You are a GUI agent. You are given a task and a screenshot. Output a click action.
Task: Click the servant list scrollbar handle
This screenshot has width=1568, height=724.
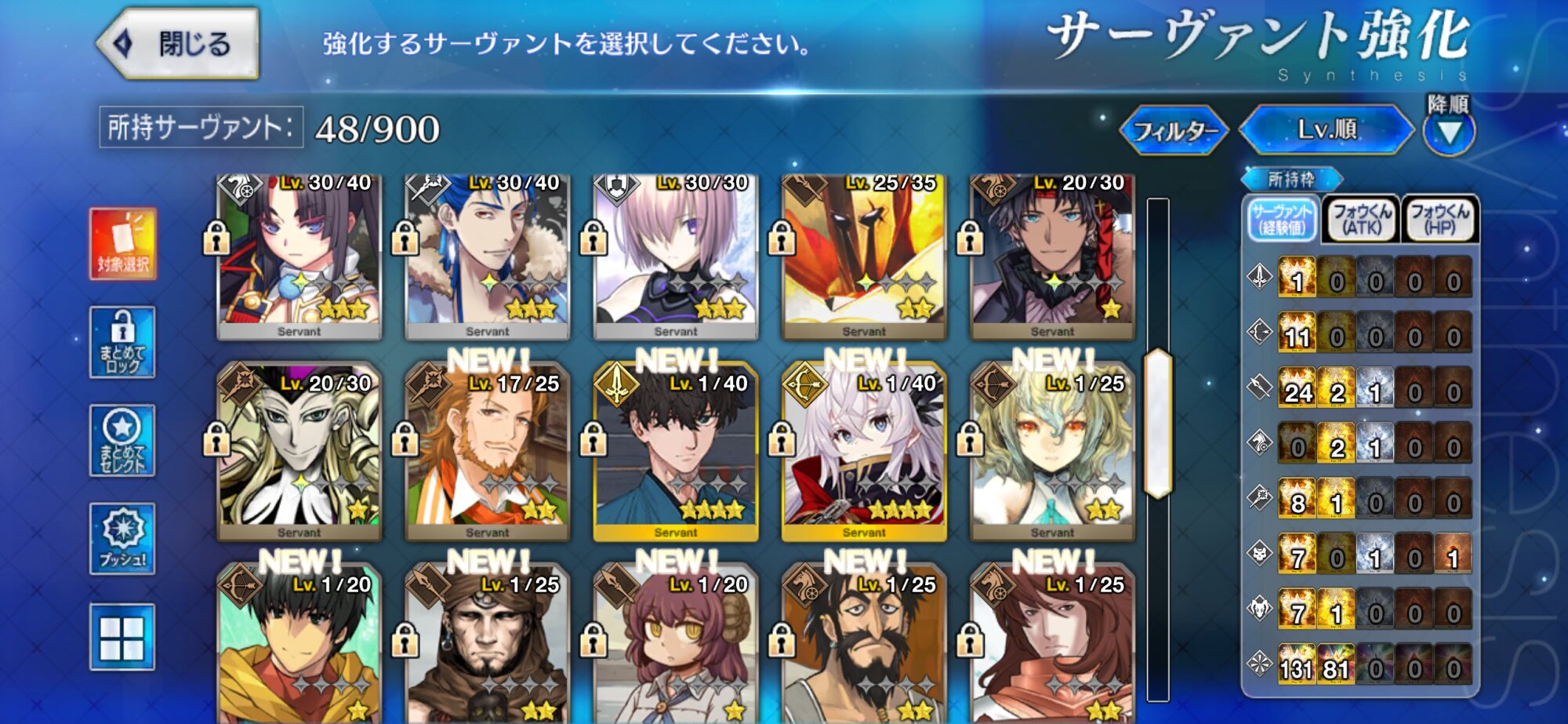1157,424
